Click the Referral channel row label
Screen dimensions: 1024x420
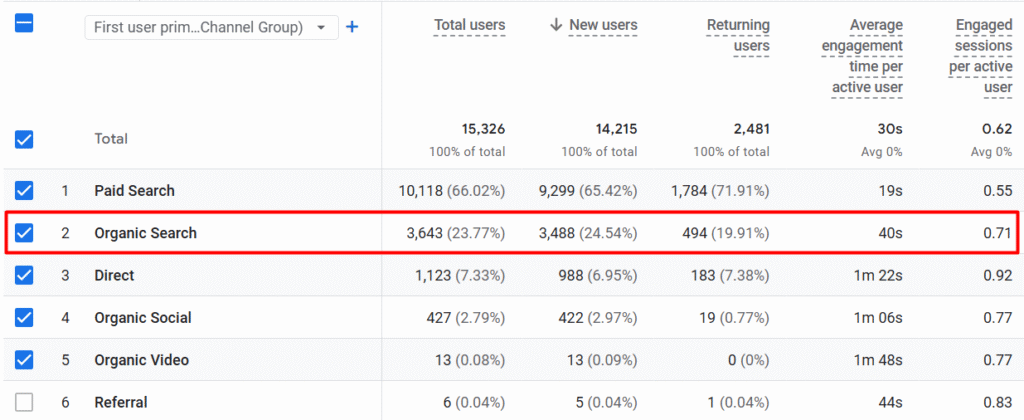(x=120, y=402)
